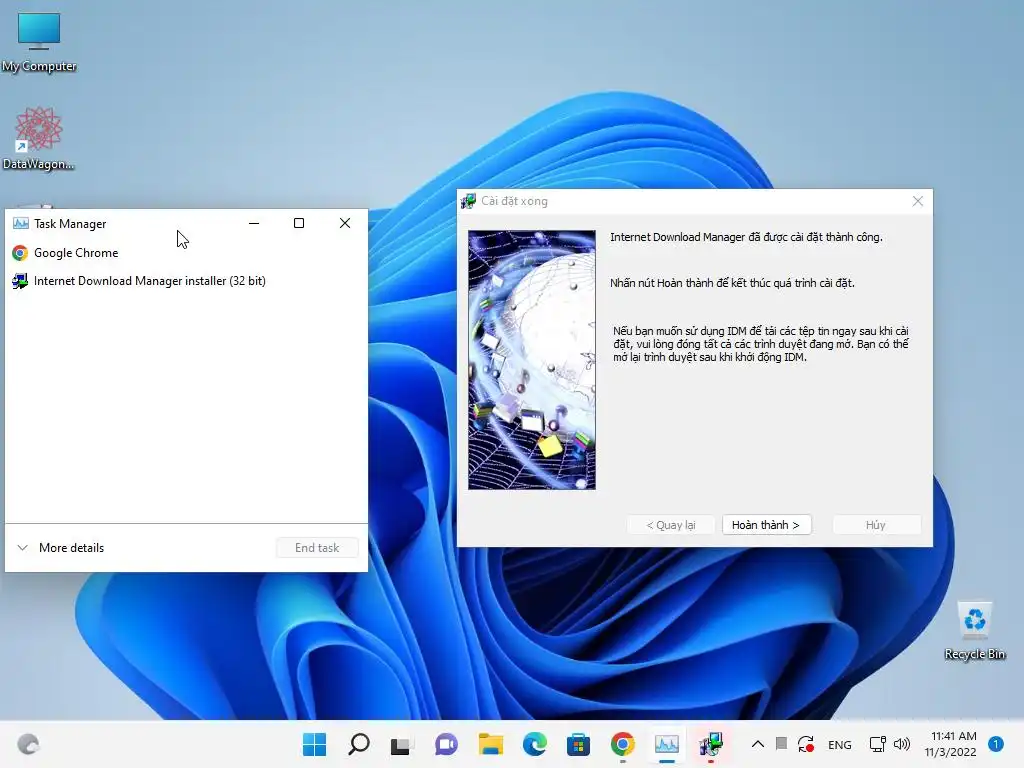
Task: Click the Google Chrome icon in Task Manager list
Action: coord(20,253)
